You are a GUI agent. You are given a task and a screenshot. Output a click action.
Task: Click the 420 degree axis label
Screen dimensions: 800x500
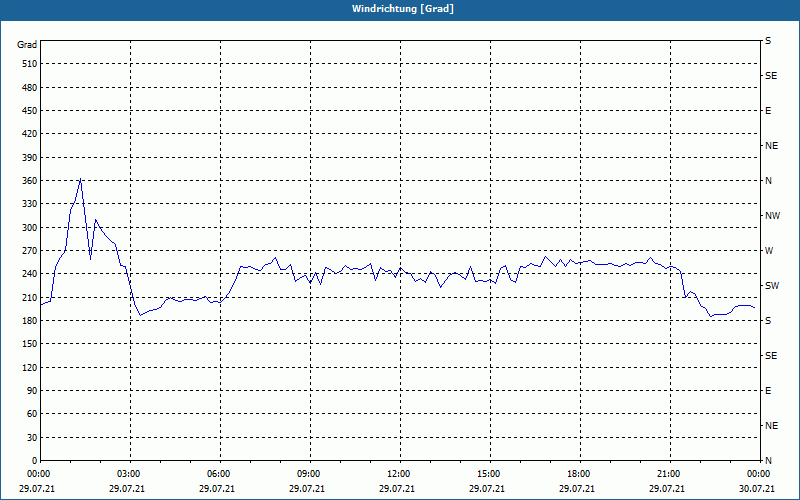pyautogui.click(x=30, y=134)
